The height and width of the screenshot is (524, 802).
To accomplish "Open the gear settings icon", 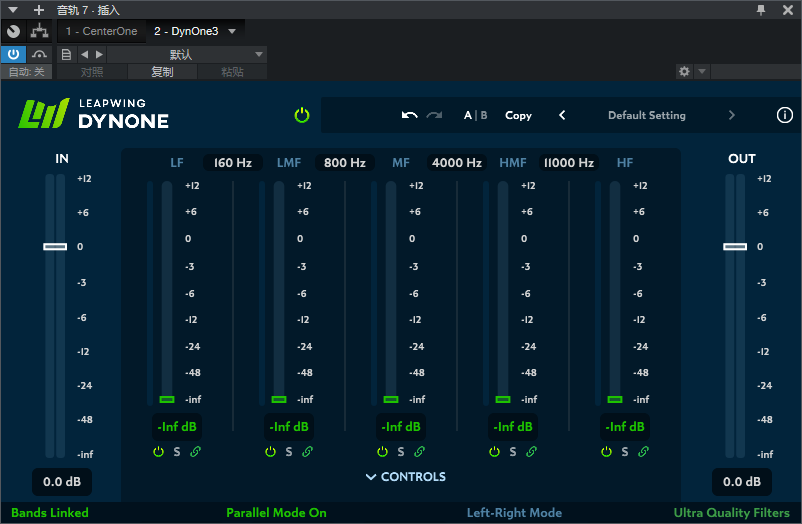I will pyautogui.click(x=684, y=71).
